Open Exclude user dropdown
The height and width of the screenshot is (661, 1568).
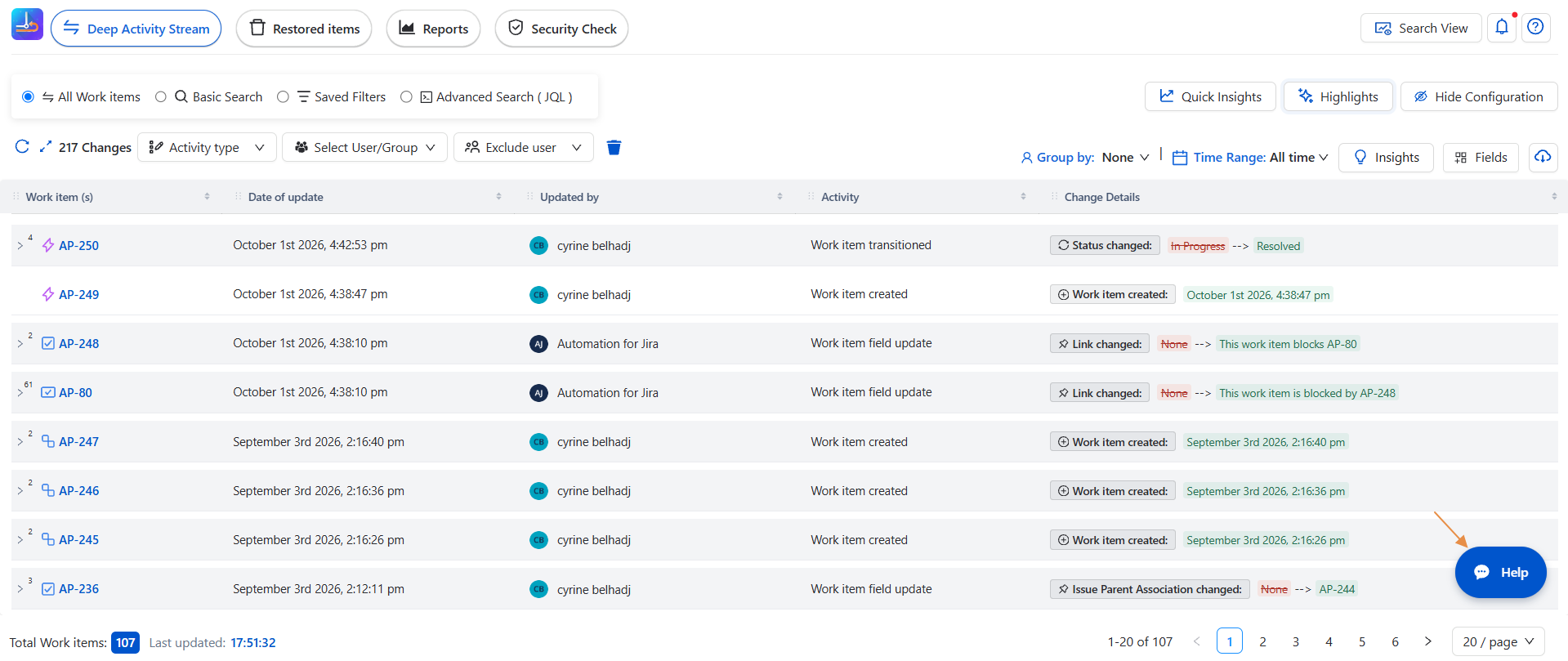point(524,147)
